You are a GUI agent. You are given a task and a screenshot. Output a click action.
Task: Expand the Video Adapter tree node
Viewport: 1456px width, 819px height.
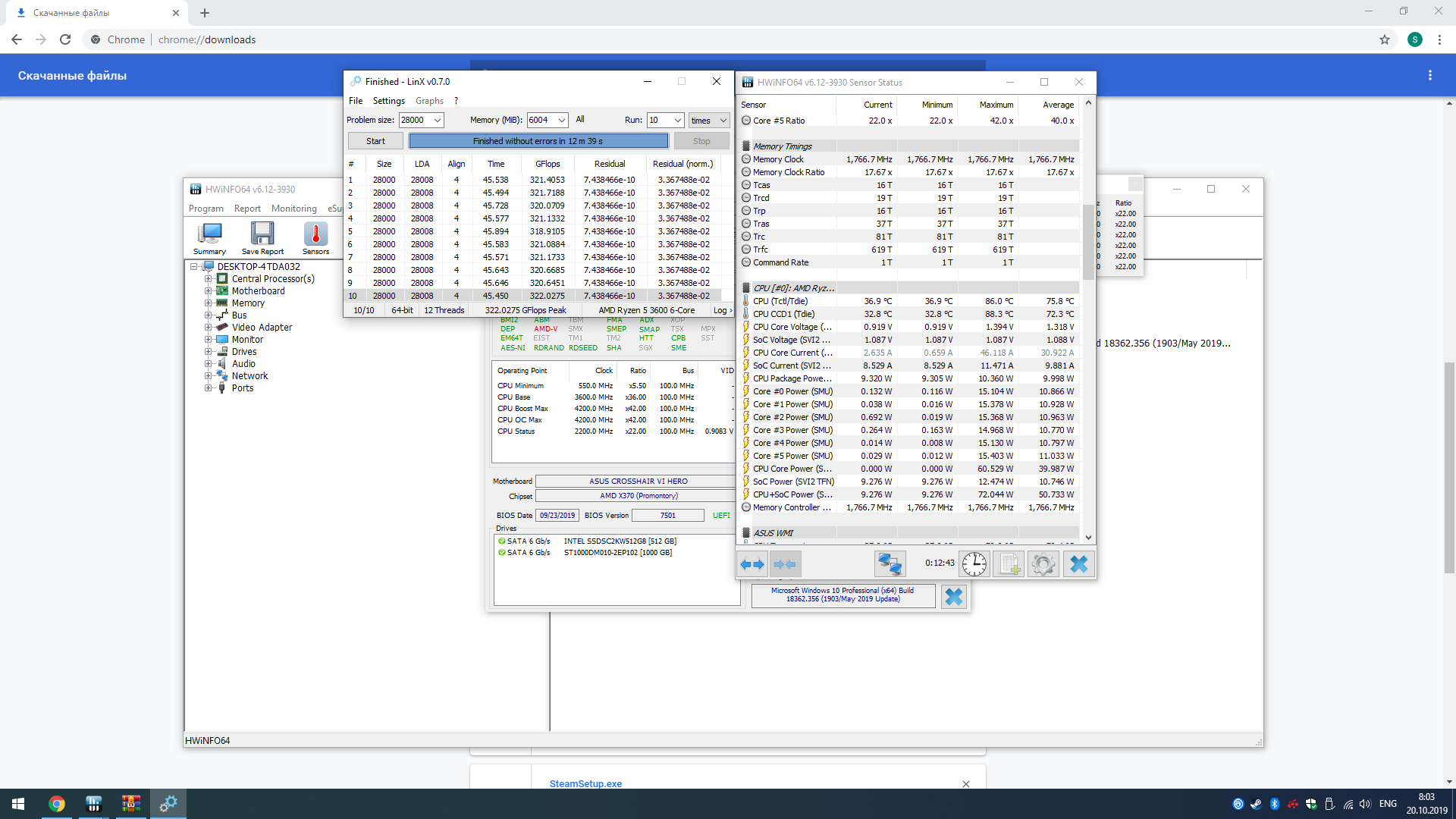(x=208, y=328)
